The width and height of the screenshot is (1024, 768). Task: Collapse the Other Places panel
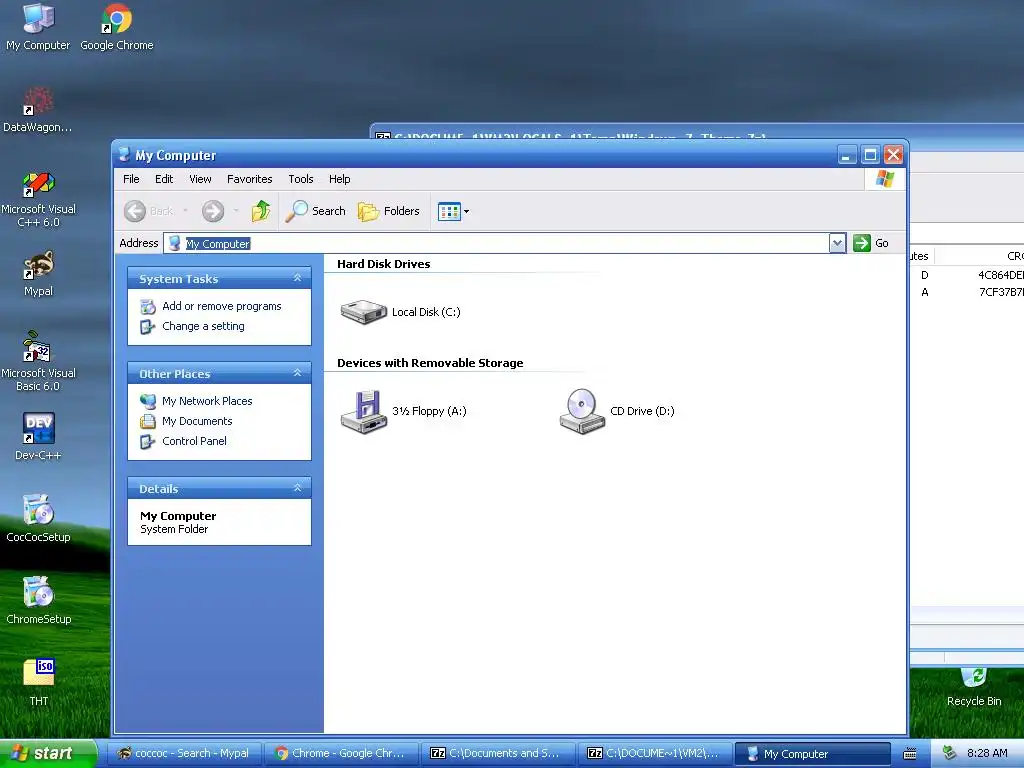tap(297, 373)
